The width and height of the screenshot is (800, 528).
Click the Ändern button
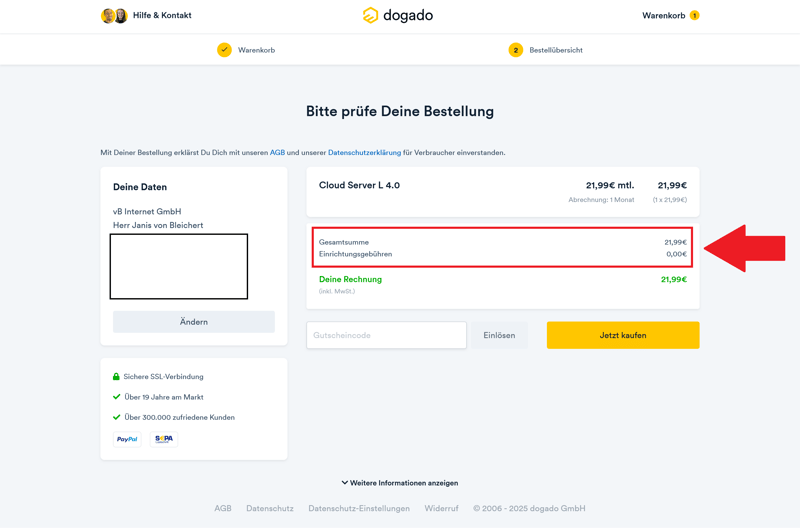(x=193, y=322)
